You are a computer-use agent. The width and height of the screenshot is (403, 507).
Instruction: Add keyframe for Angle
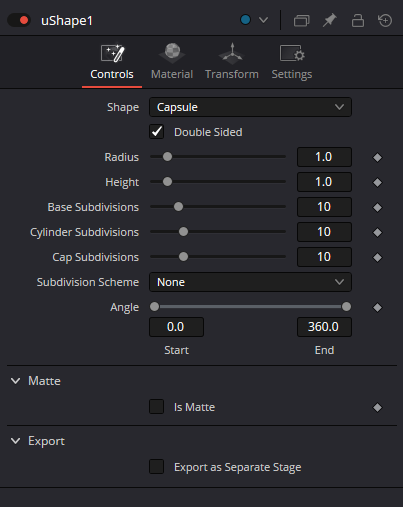click(x=377, y=307)
